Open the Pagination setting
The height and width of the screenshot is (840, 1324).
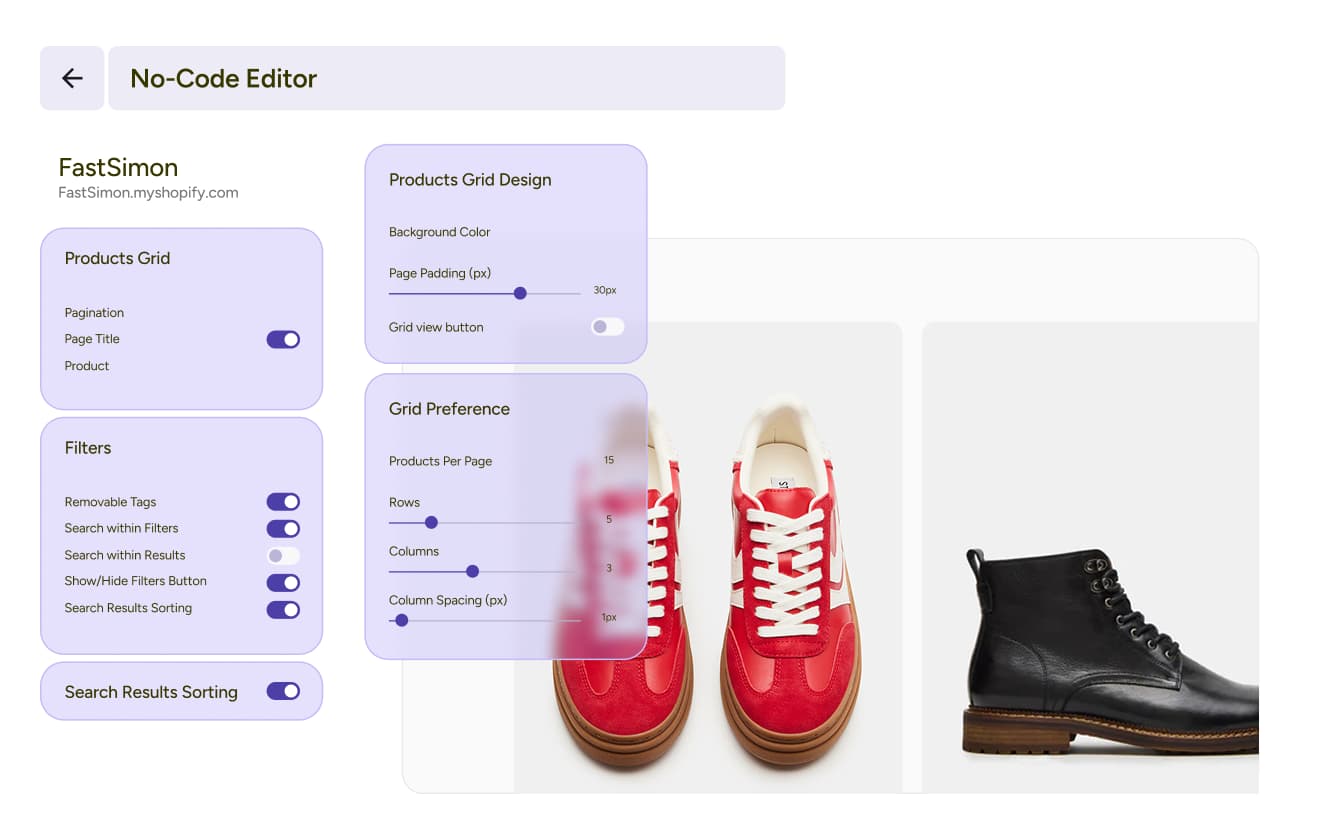coord(94,313)
